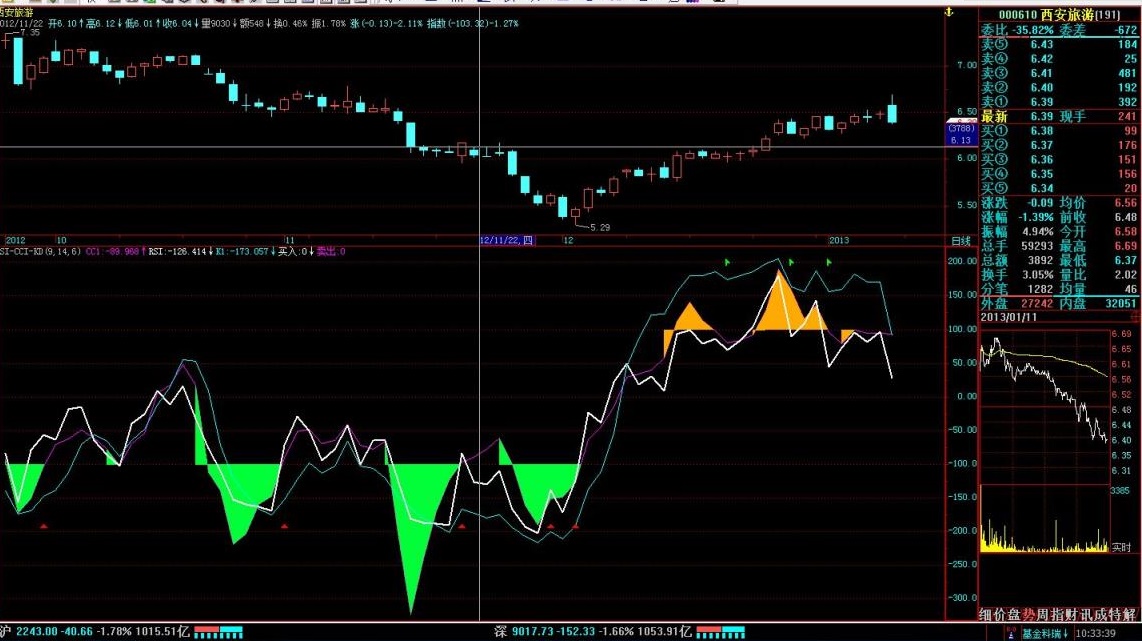Click the stock title 000610 西安旅游
The height and width of the screenshot is (641, 1142).
pos(1046,15)
